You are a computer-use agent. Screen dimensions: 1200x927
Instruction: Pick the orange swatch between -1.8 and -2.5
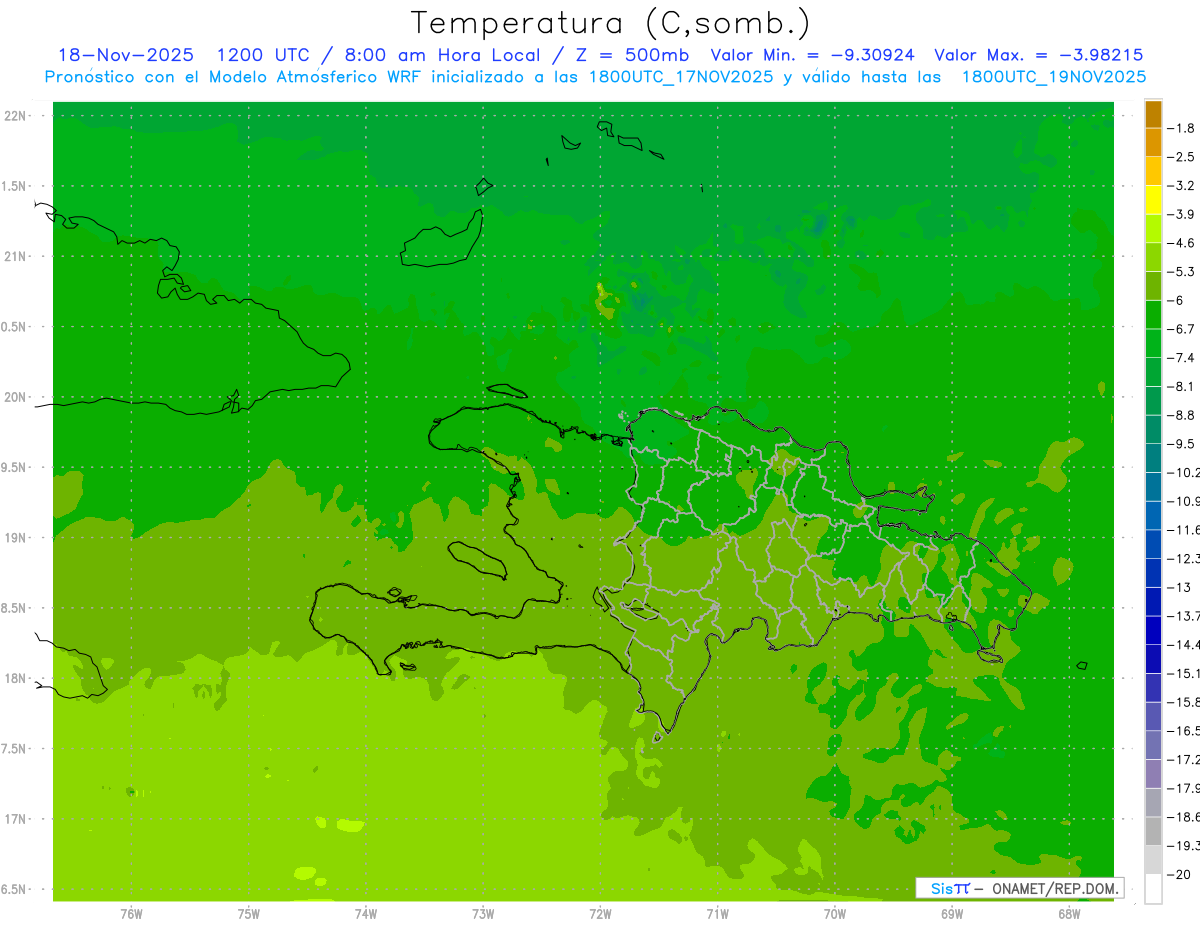(1153, 142)
